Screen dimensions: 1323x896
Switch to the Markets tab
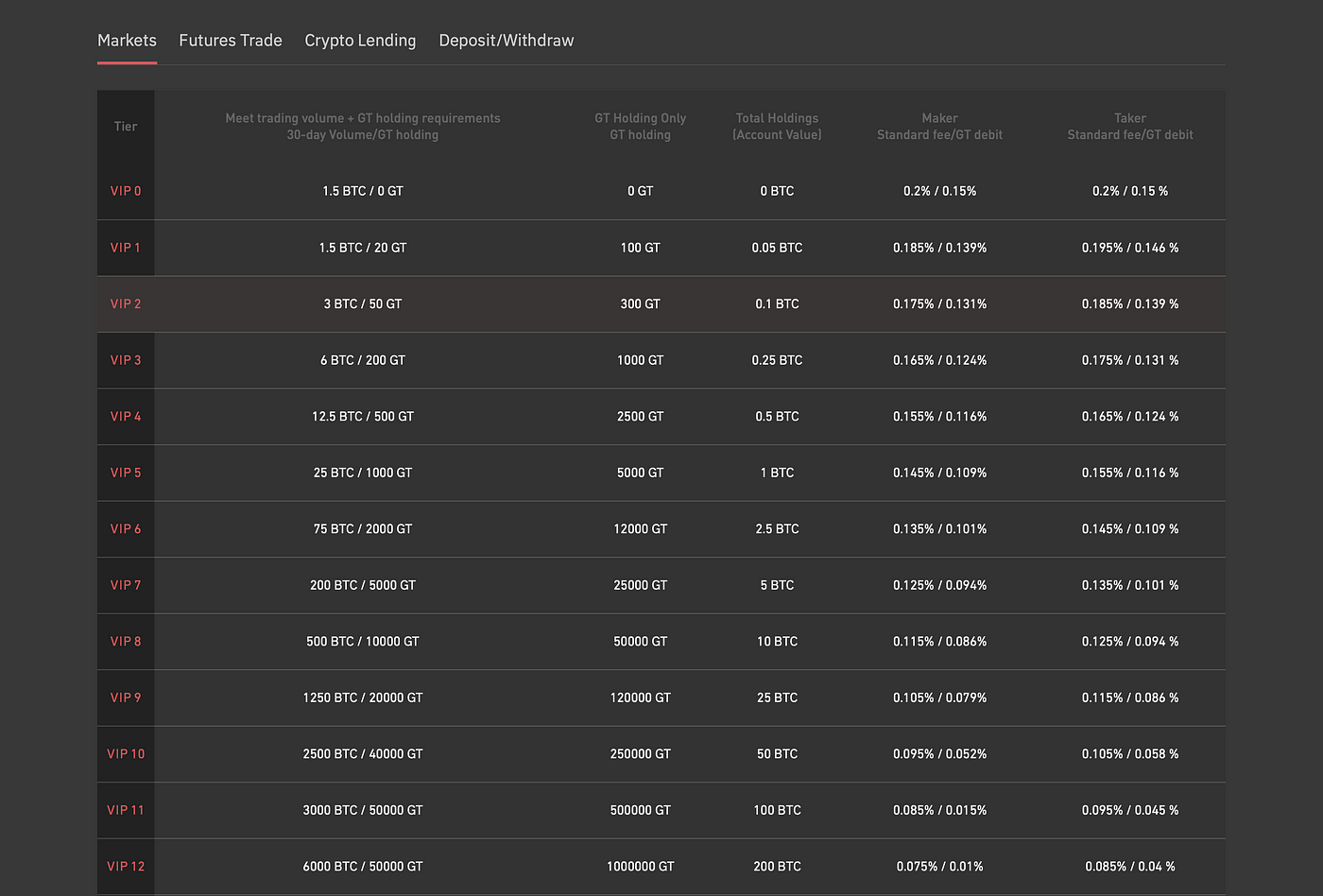(x=127, y=41)
